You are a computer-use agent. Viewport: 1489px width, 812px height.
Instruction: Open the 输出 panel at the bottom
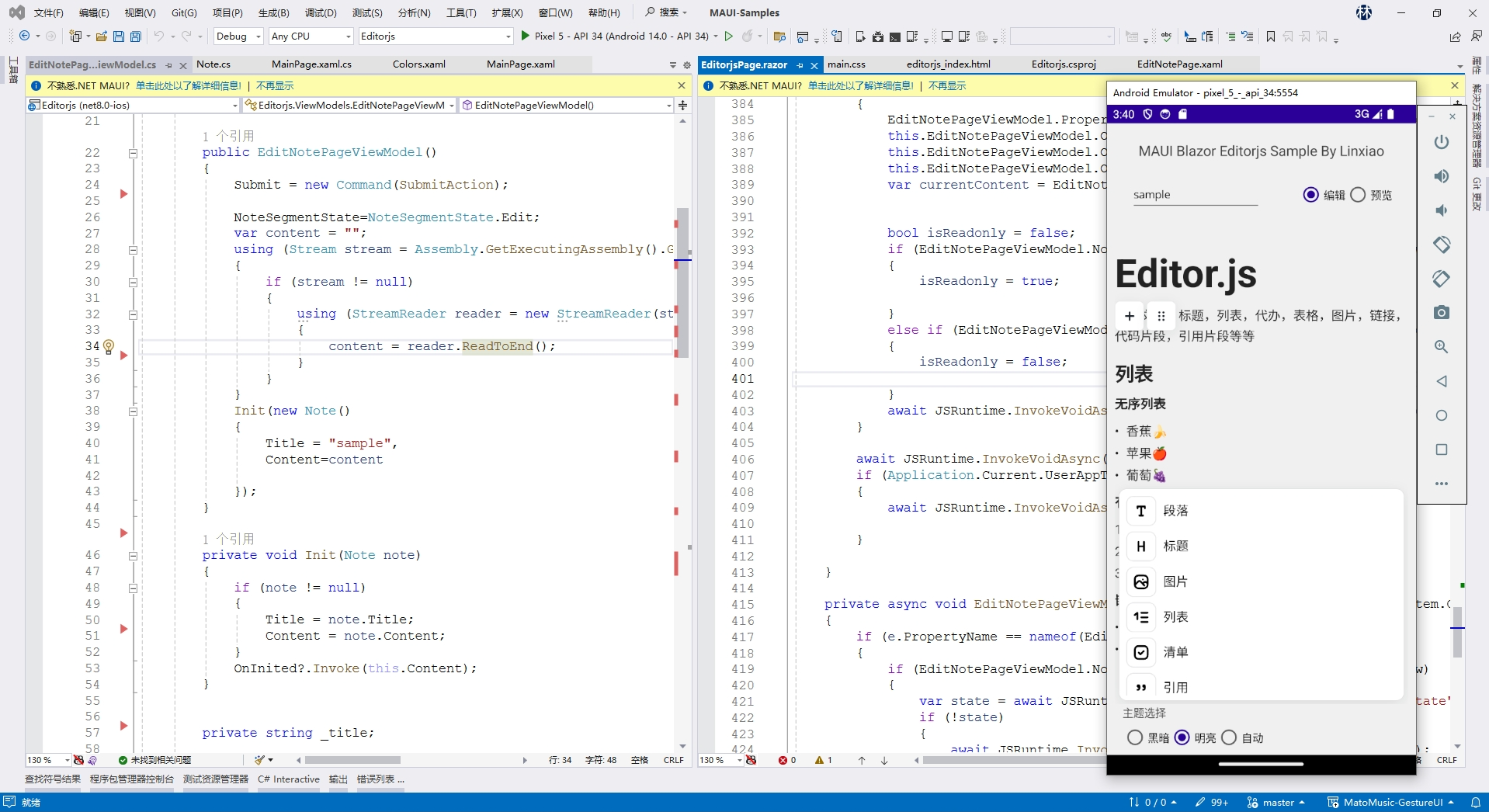[x=338, y=779]
